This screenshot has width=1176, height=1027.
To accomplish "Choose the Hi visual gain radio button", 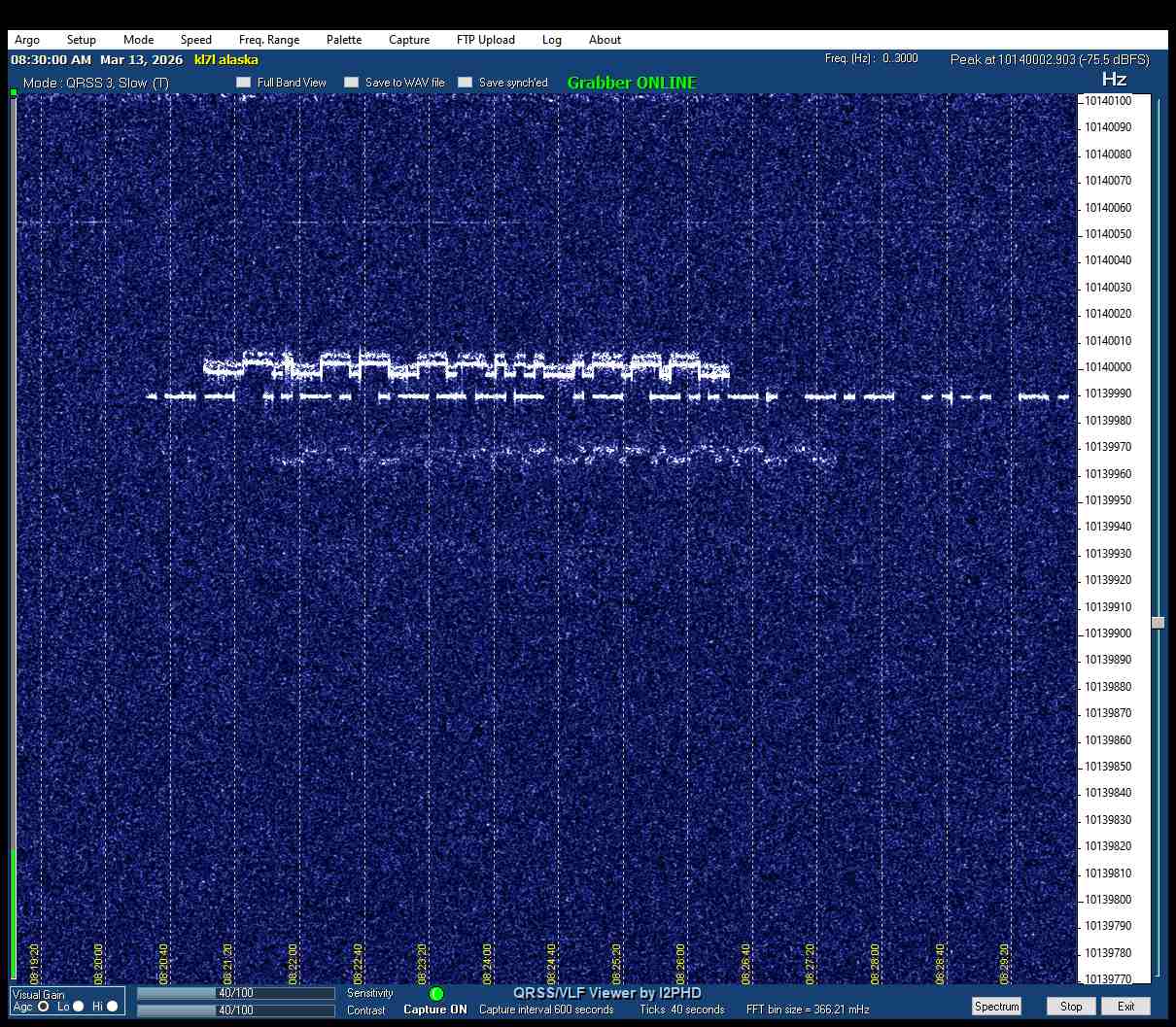I will pyautogui.click(x=113, y=1007).
